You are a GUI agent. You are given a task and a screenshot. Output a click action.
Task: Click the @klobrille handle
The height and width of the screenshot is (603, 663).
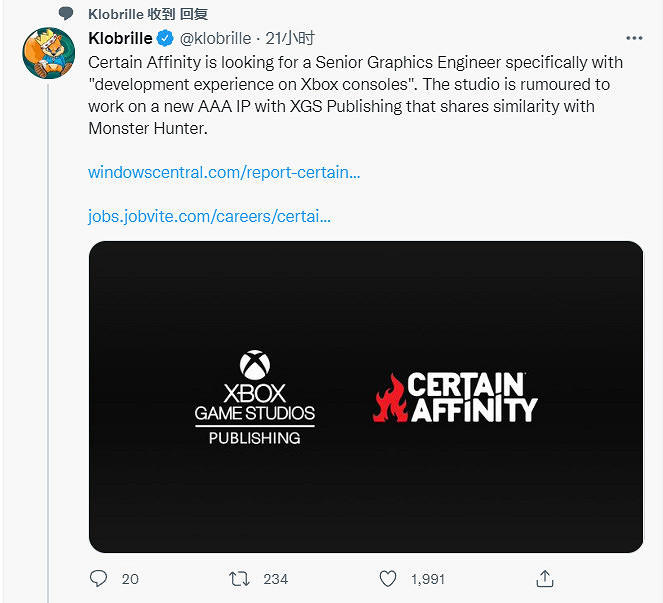point(217,39)
